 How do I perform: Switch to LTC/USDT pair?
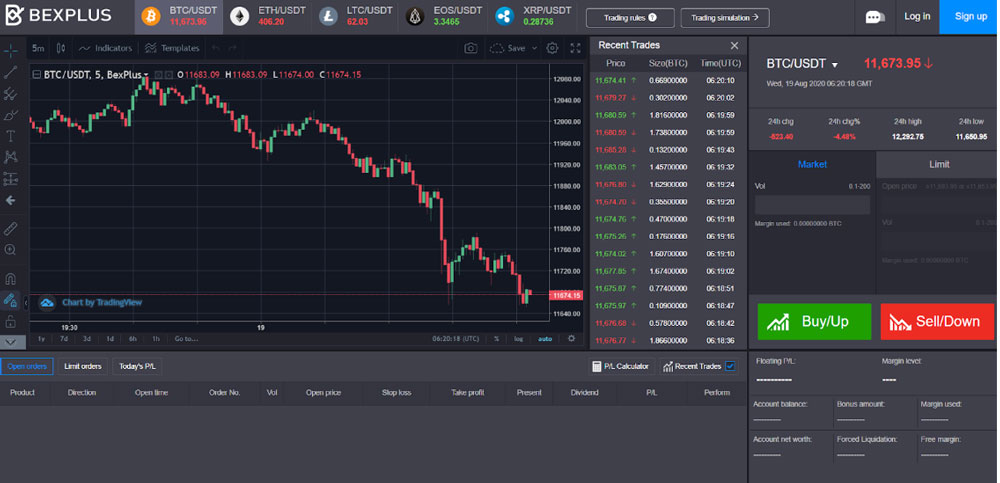(356, 17)
